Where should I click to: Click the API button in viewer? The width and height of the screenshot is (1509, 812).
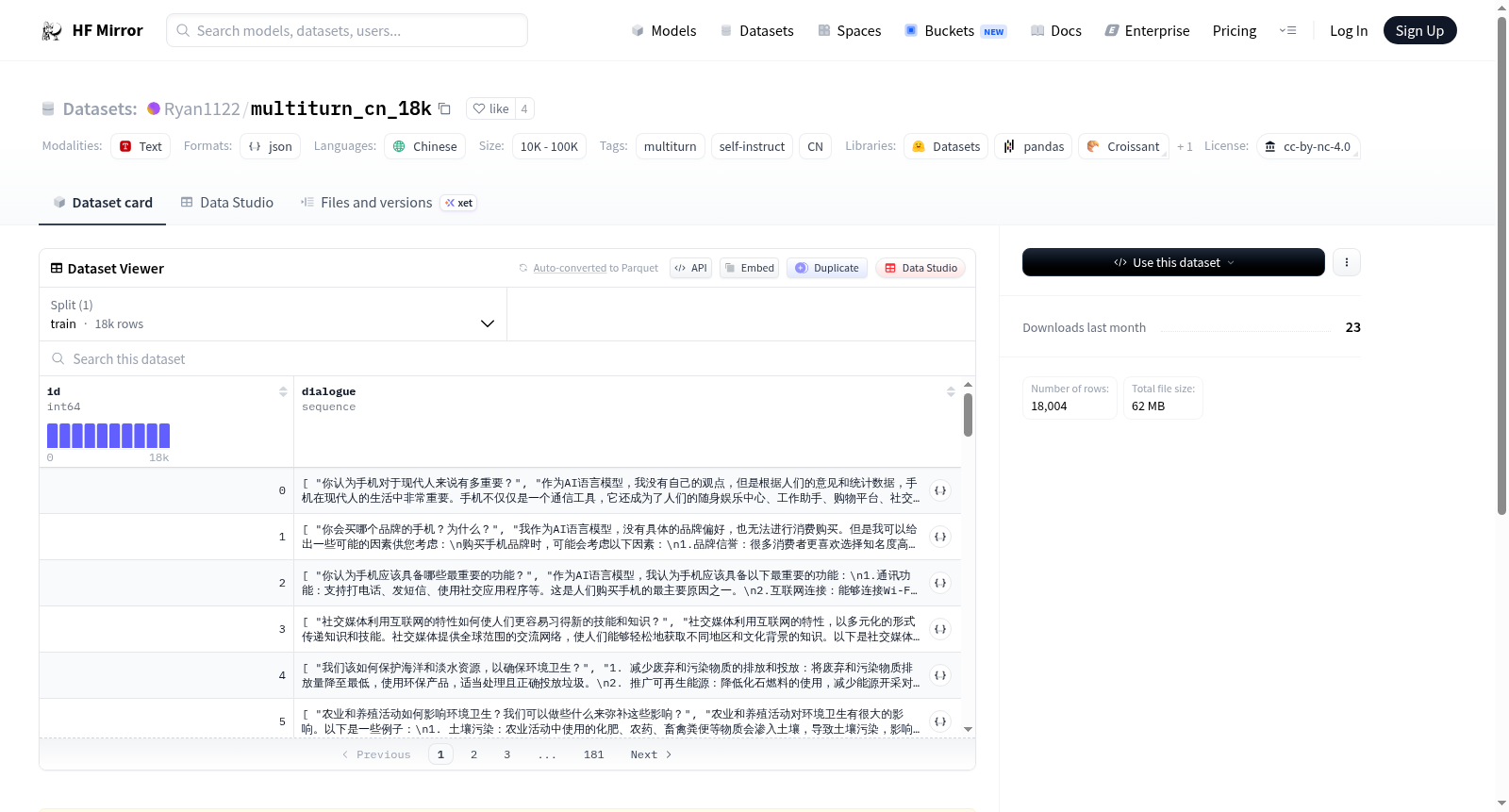click(690, 268)
